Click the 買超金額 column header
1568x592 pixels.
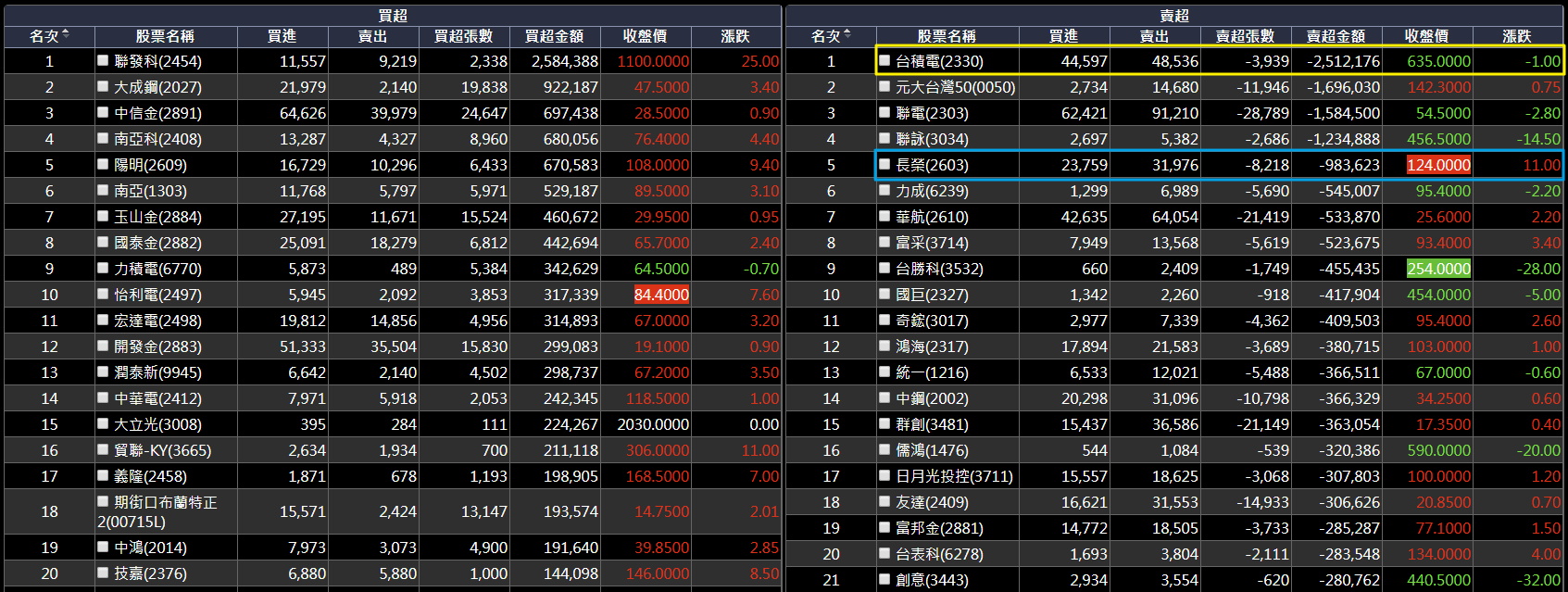[x=554, y=36]
